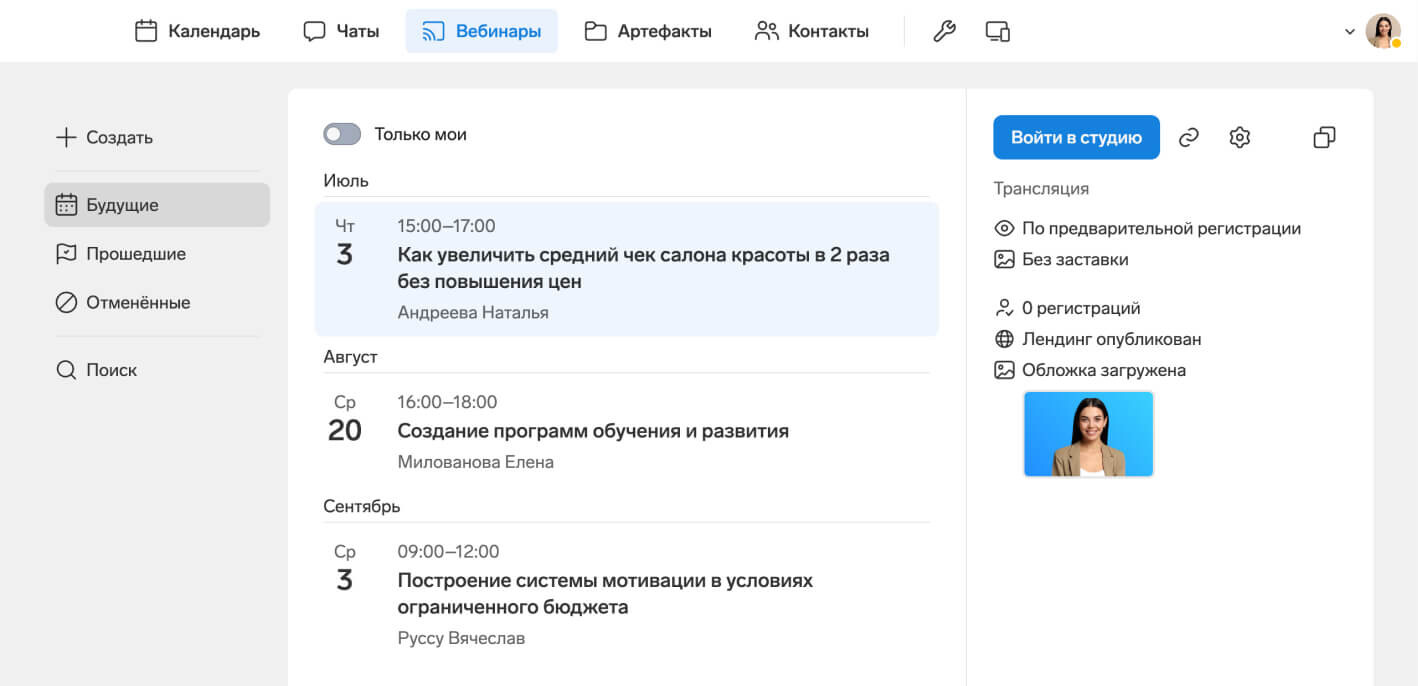
Task: Click the Сентябрь month header
Action: click(362, 506)
